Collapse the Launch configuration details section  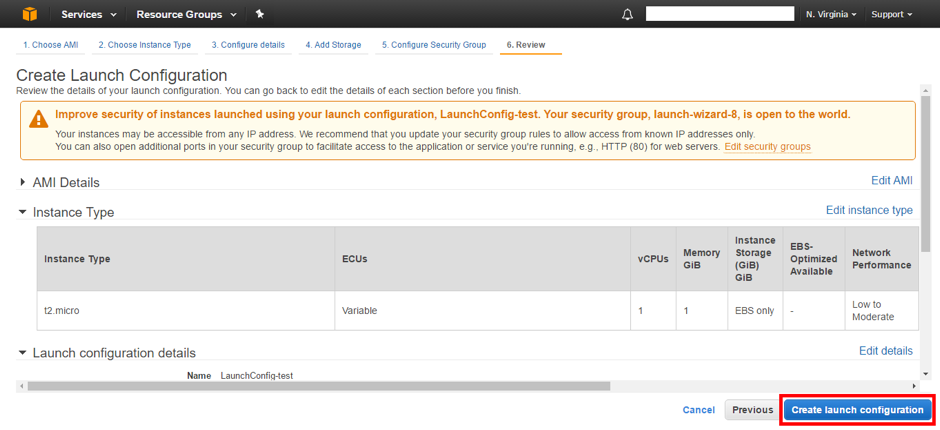[x=23, y=353]
